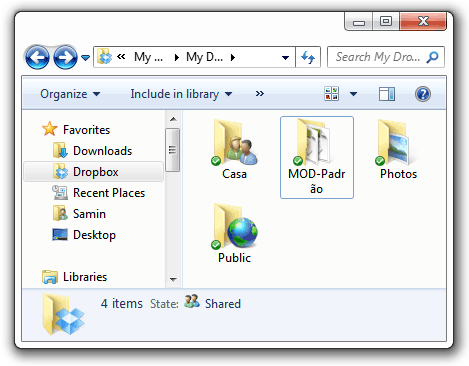
Task: Click the navigation pane scroll down arrow
Action: coord(173,279)
